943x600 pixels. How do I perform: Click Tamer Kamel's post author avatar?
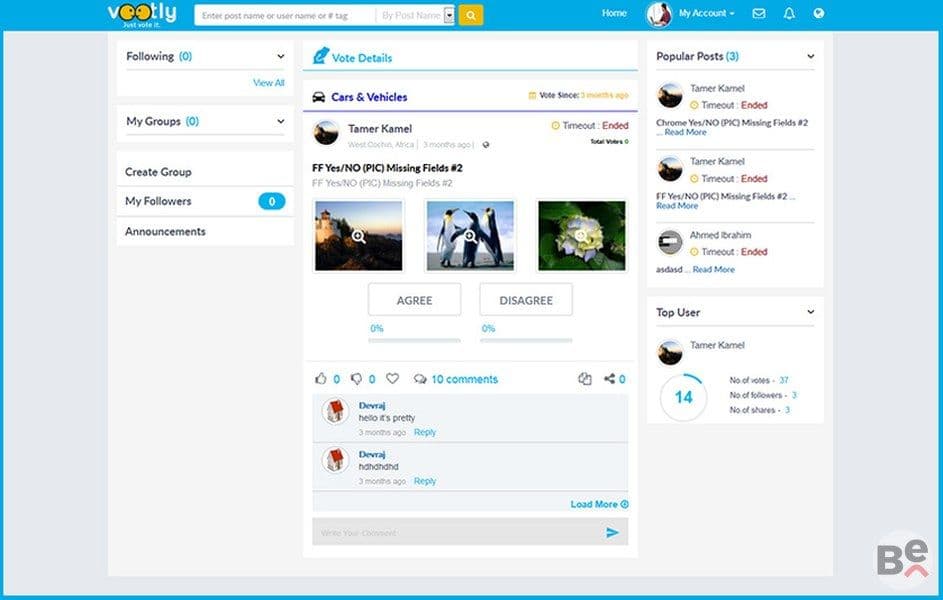pos(326,133)
